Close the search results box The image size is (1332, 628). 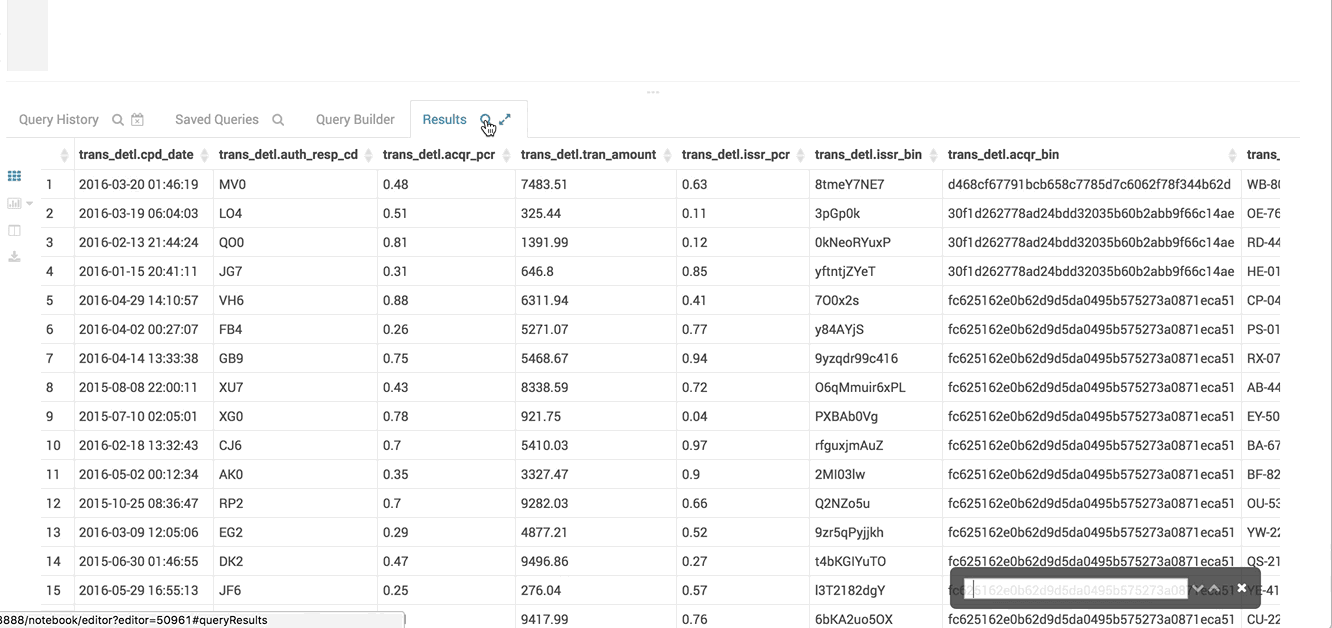click(x=1242, y=588)
